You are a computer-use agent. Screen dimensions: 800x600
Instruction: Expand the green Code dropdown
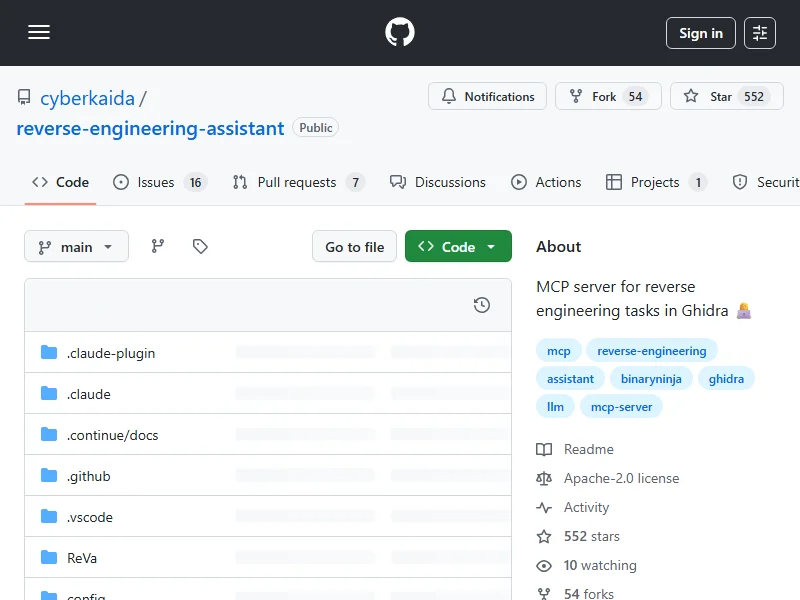pyautogui.click(x=458, y=247)
